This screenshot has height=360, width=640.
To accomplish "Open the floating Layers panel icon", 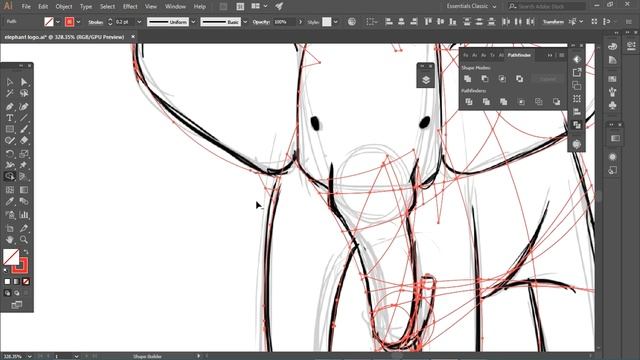I will click(426, 80).
